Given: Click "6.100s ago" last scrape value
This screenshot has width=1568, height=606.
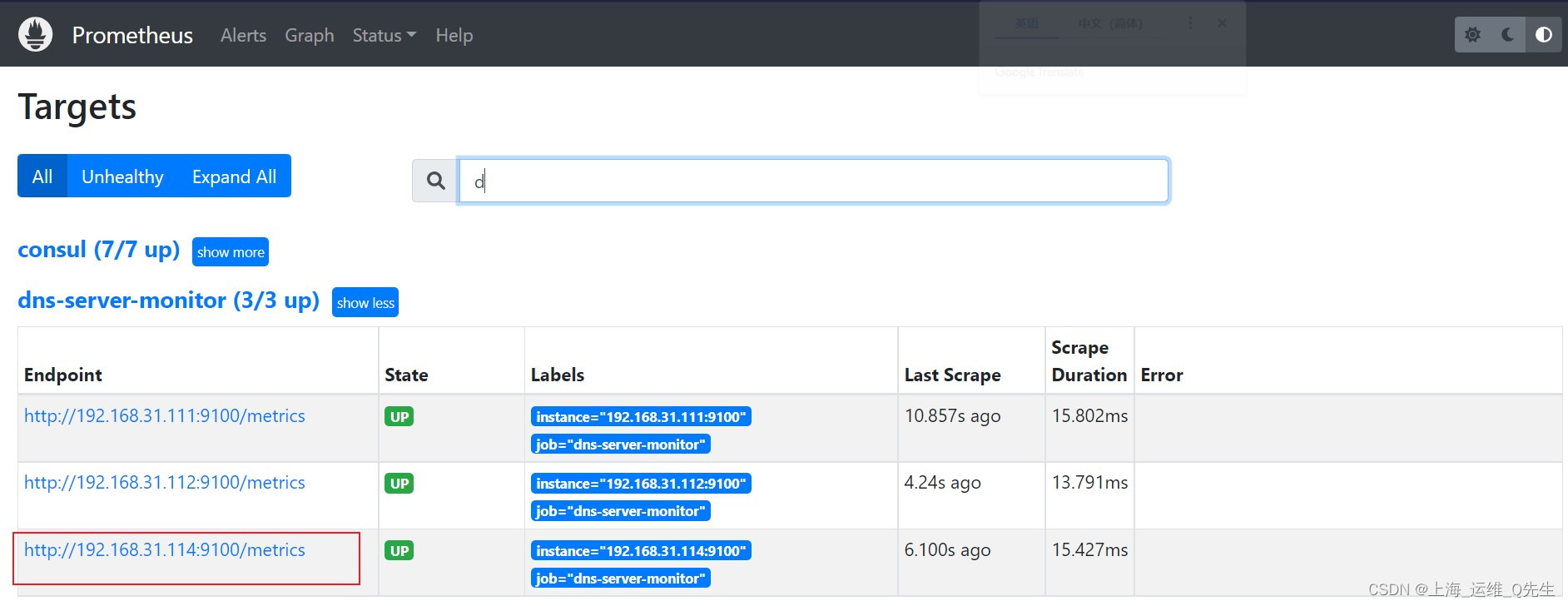Looking at the screenshot, I should point(948,550).
